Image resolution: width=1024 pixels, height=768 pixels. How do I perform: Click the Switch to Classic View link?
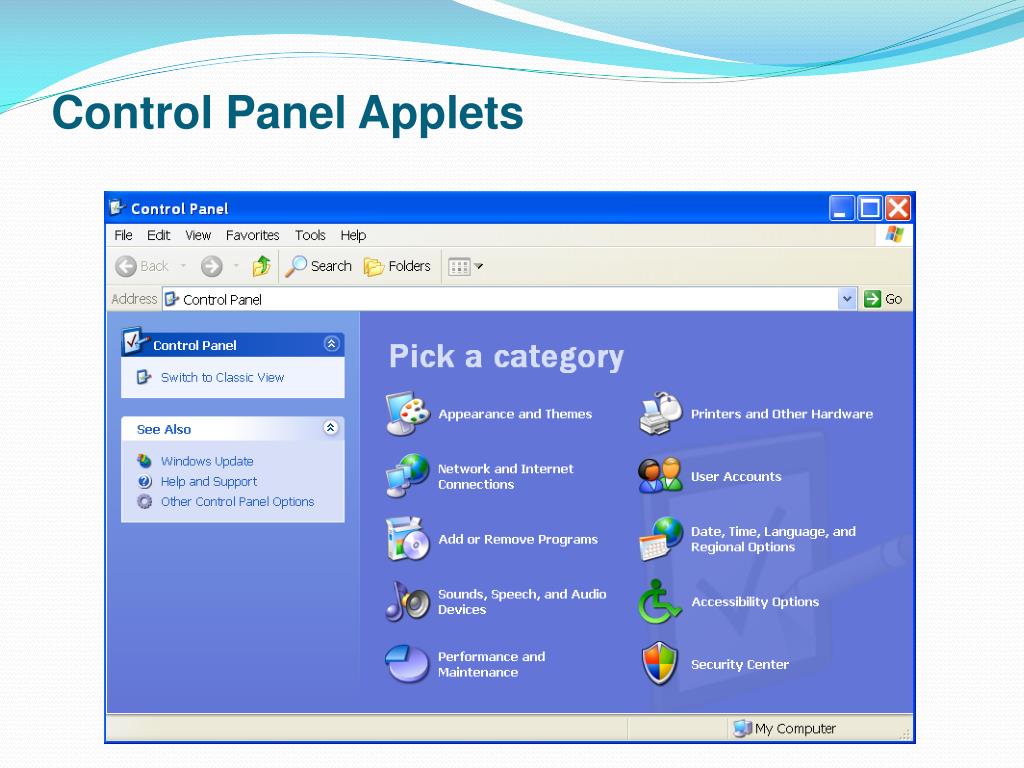click(222, 377)
